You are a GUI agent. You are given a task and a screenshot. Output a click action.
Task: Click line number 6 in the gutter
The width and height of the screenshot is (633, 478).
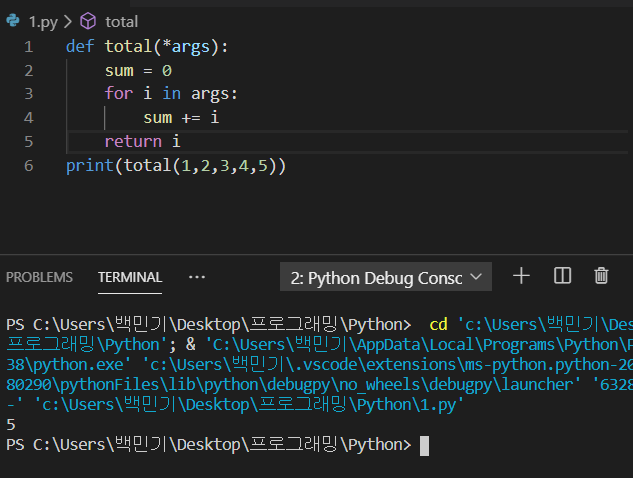29,165
